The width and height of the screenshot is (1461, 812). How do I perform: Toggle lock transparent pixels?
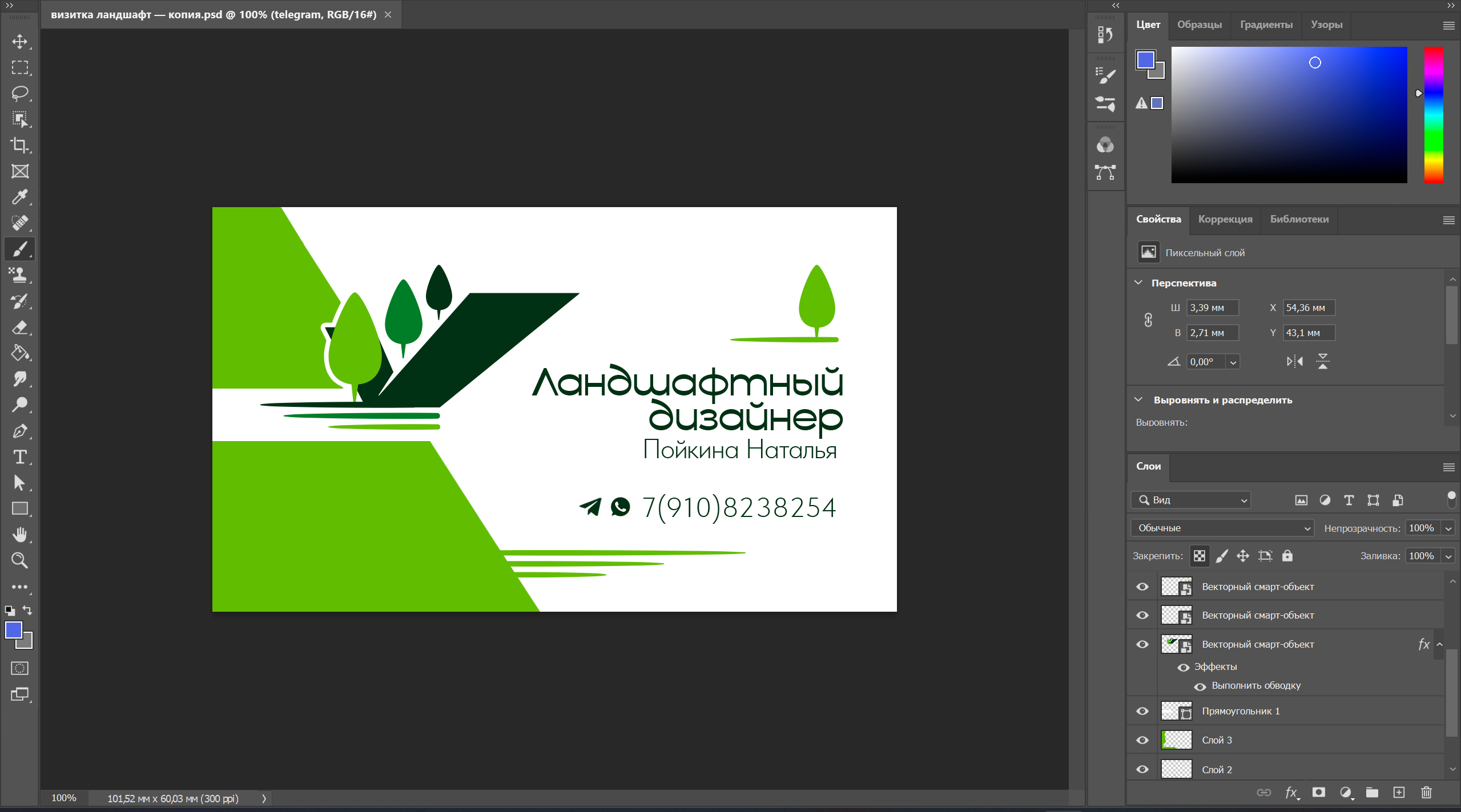click(x=1200, y=556)
